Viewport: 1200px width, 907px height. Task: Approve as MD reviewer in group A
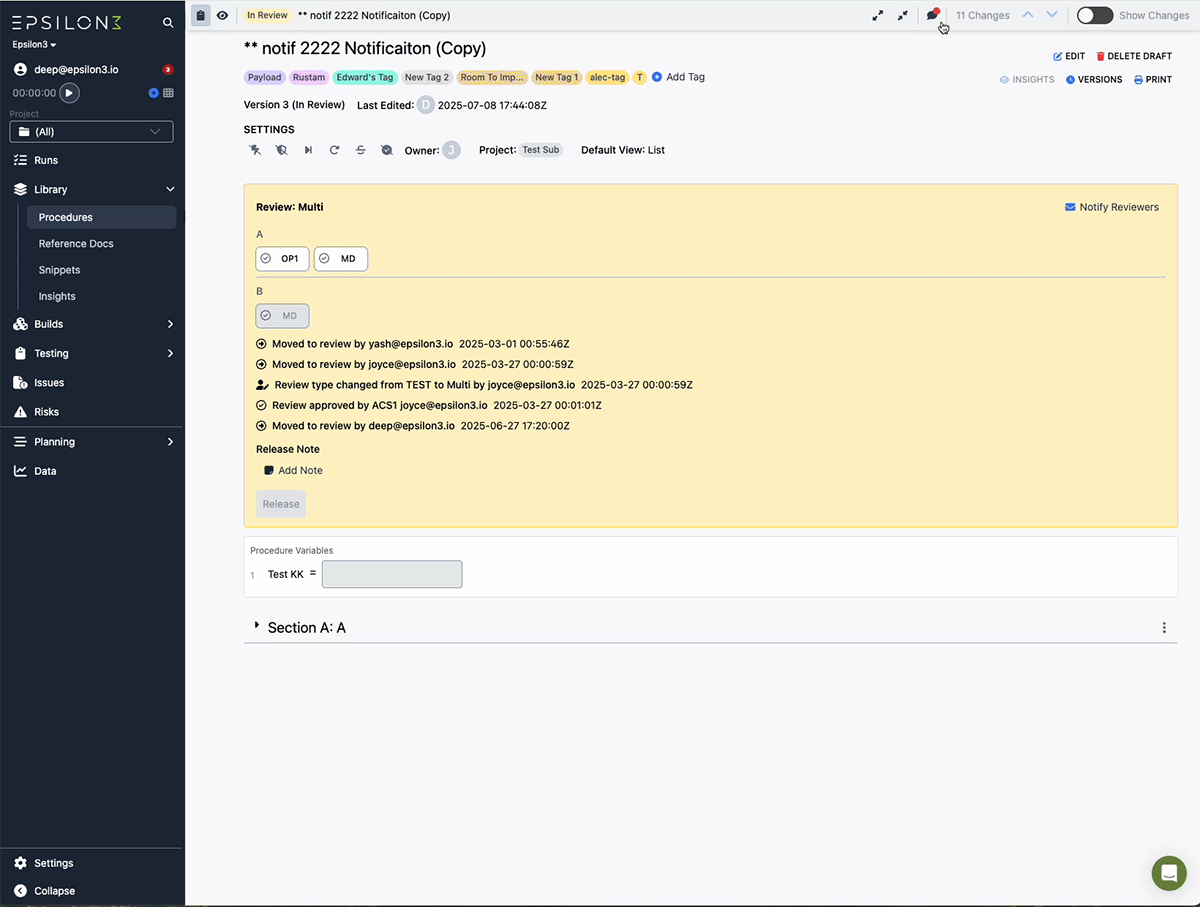(x=341, y=259)
